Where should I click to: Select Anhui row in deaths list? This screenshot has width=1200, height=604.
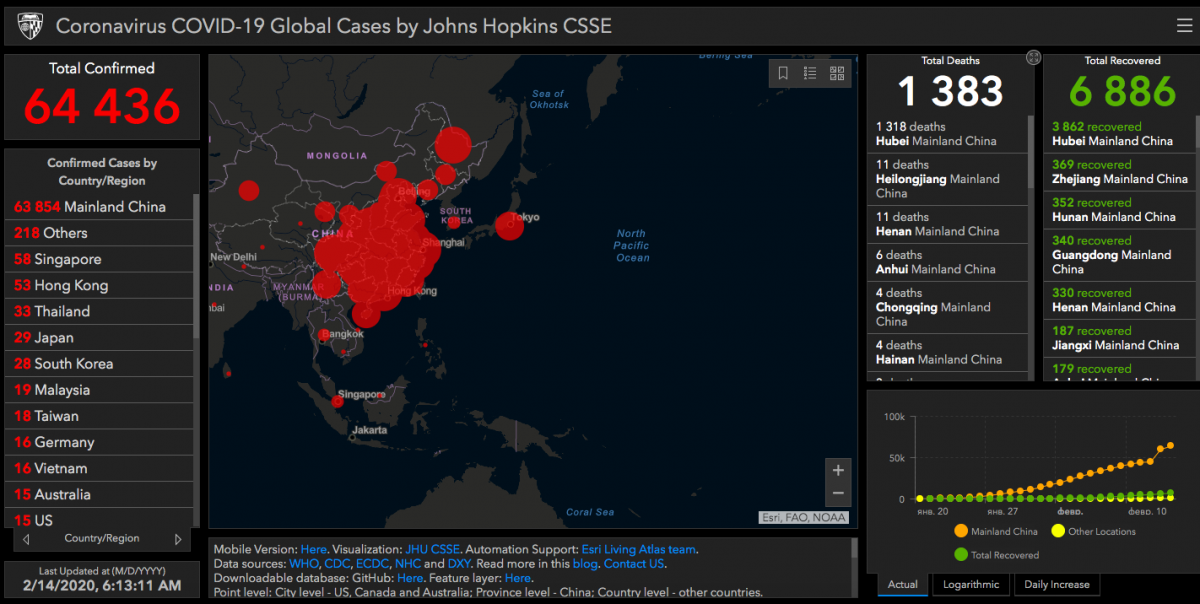pos(947,262)
